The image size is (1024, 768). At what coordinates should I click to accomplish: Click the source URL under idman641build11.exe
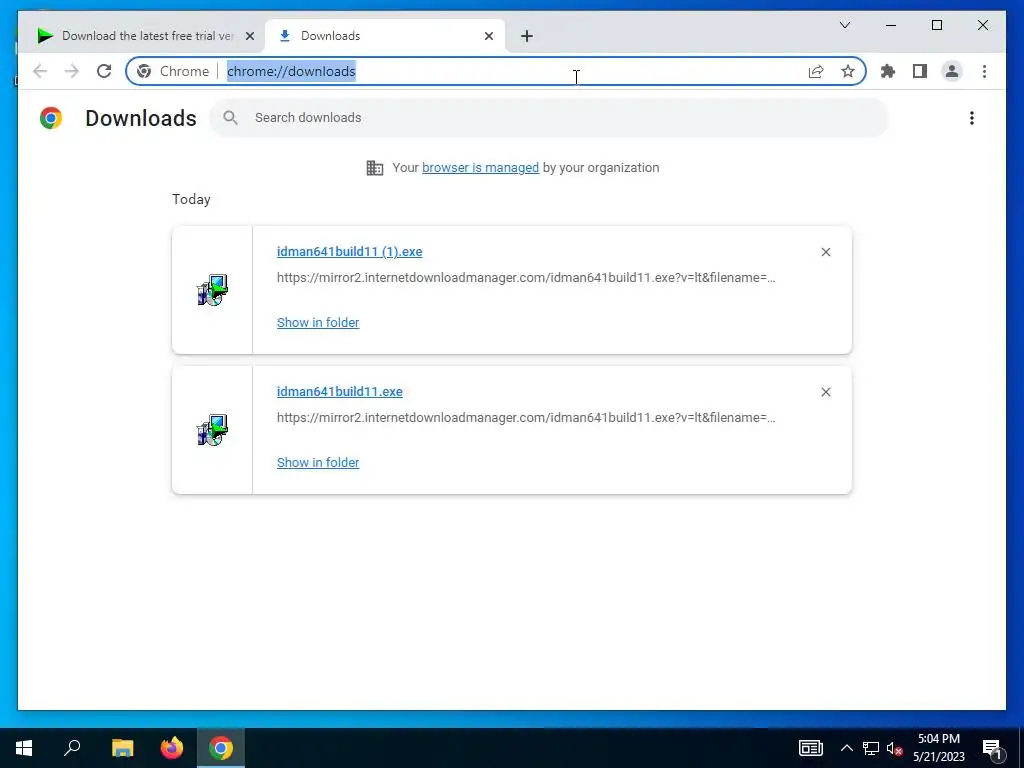526,417
